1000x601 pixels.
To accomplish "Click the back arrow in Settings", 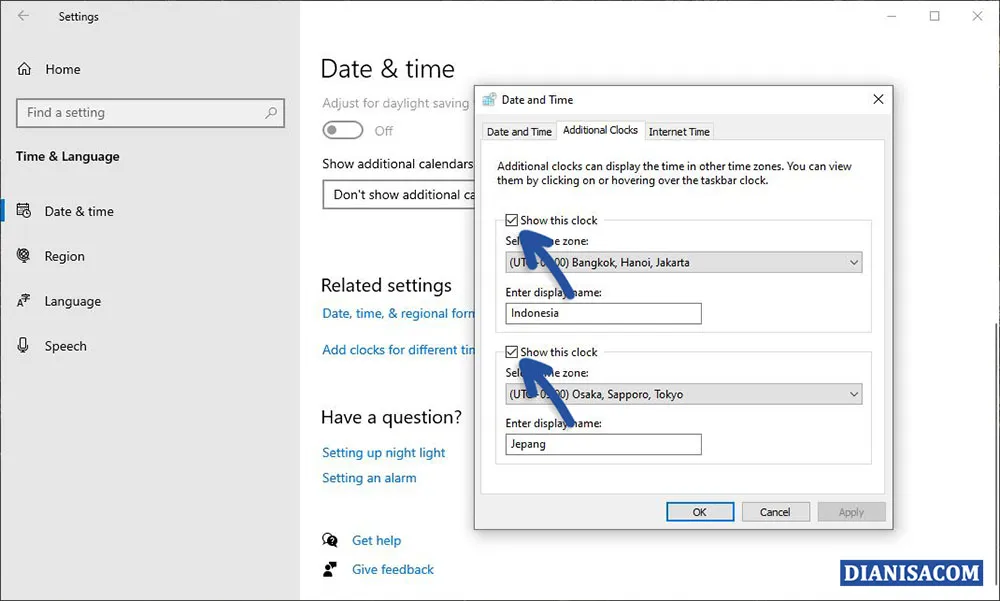I will (22, 16).
